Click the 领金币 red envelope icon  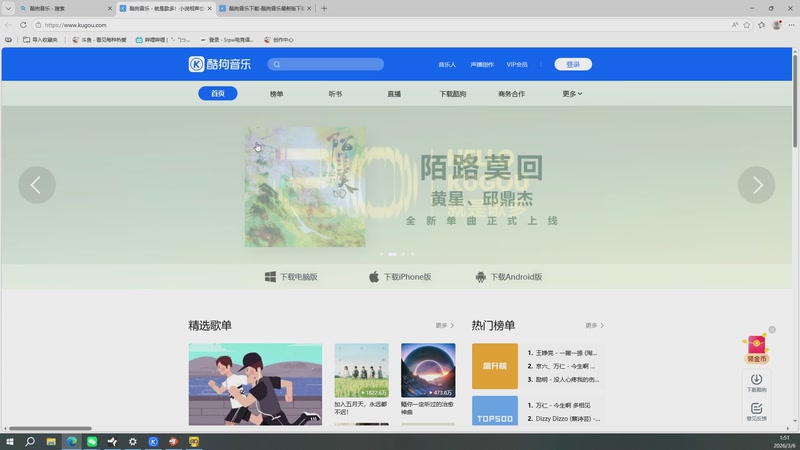pyautogui.click(x=757, y=349)
